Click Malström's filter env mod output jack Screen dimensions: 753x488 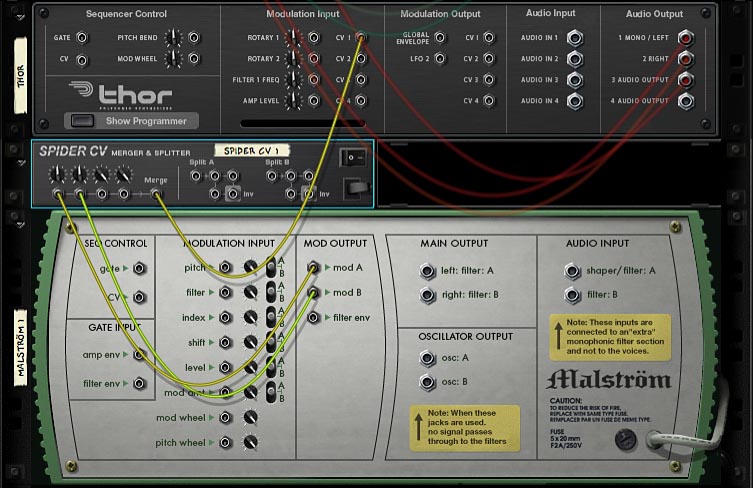point(314,318)
